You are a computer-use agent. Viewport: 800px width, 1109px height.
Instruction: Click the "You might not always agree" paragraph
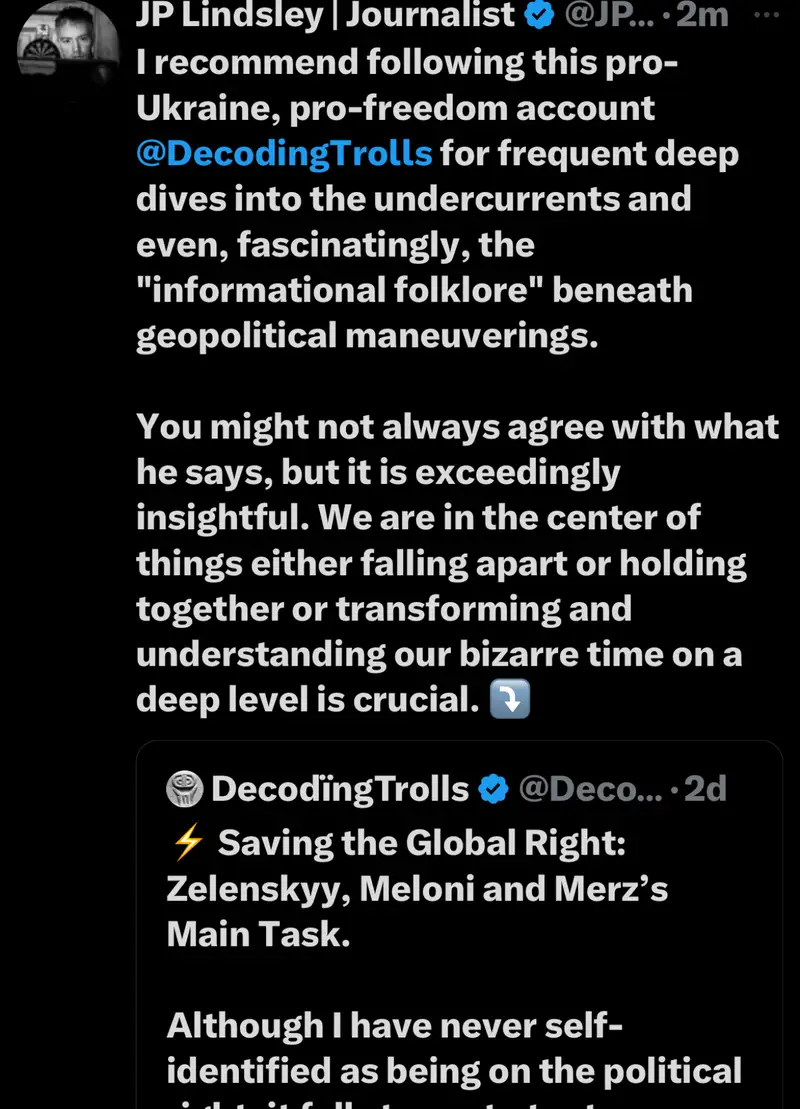(x=457, y=426)
